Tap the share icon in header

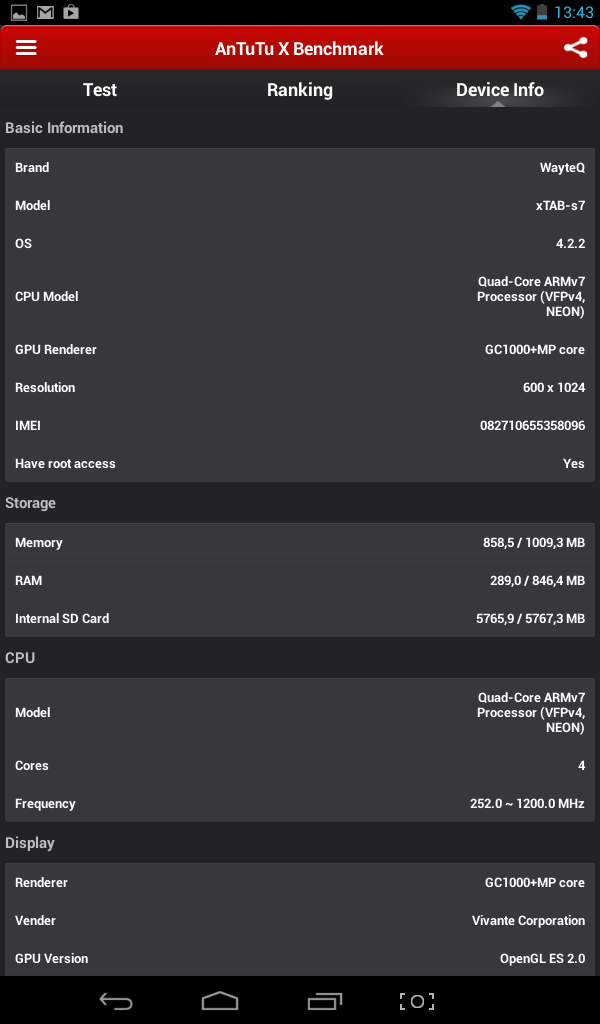pyautogui.click(x=575, y=48)
